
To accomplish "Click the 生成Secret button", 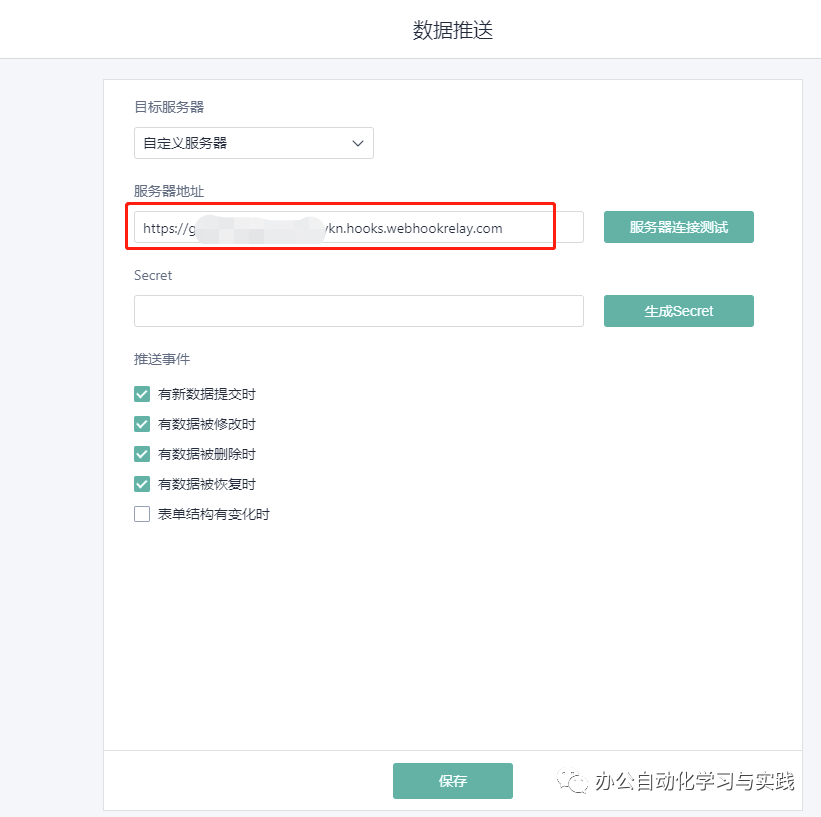I will [x=678, y=311].
